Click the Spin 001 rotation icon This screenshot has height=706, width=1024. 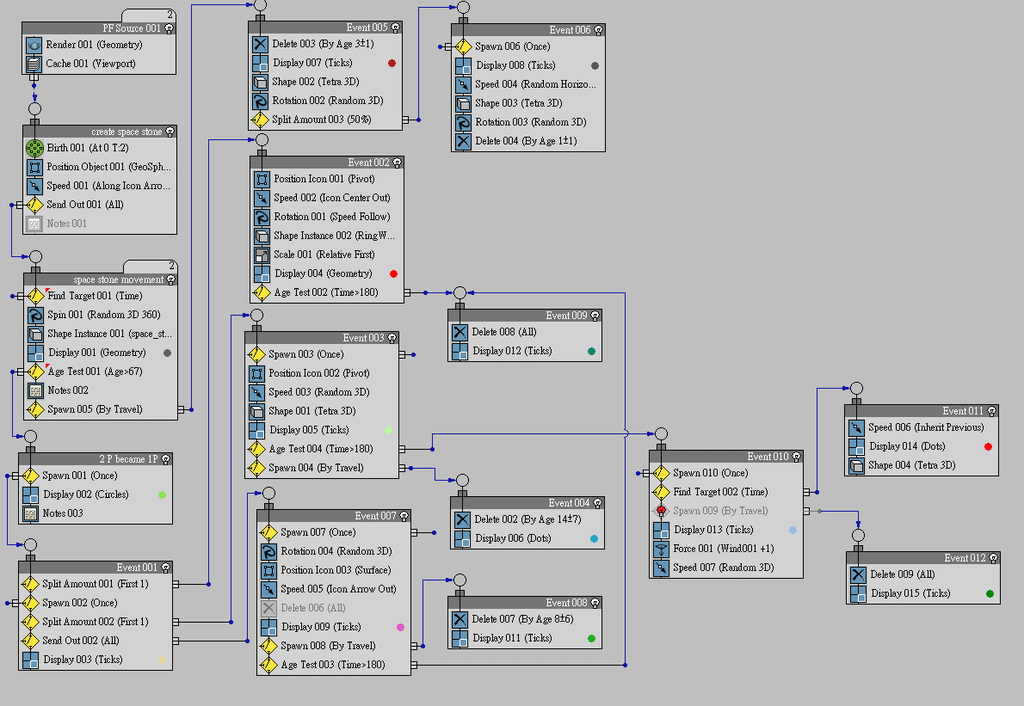click(x=35, y=315)
